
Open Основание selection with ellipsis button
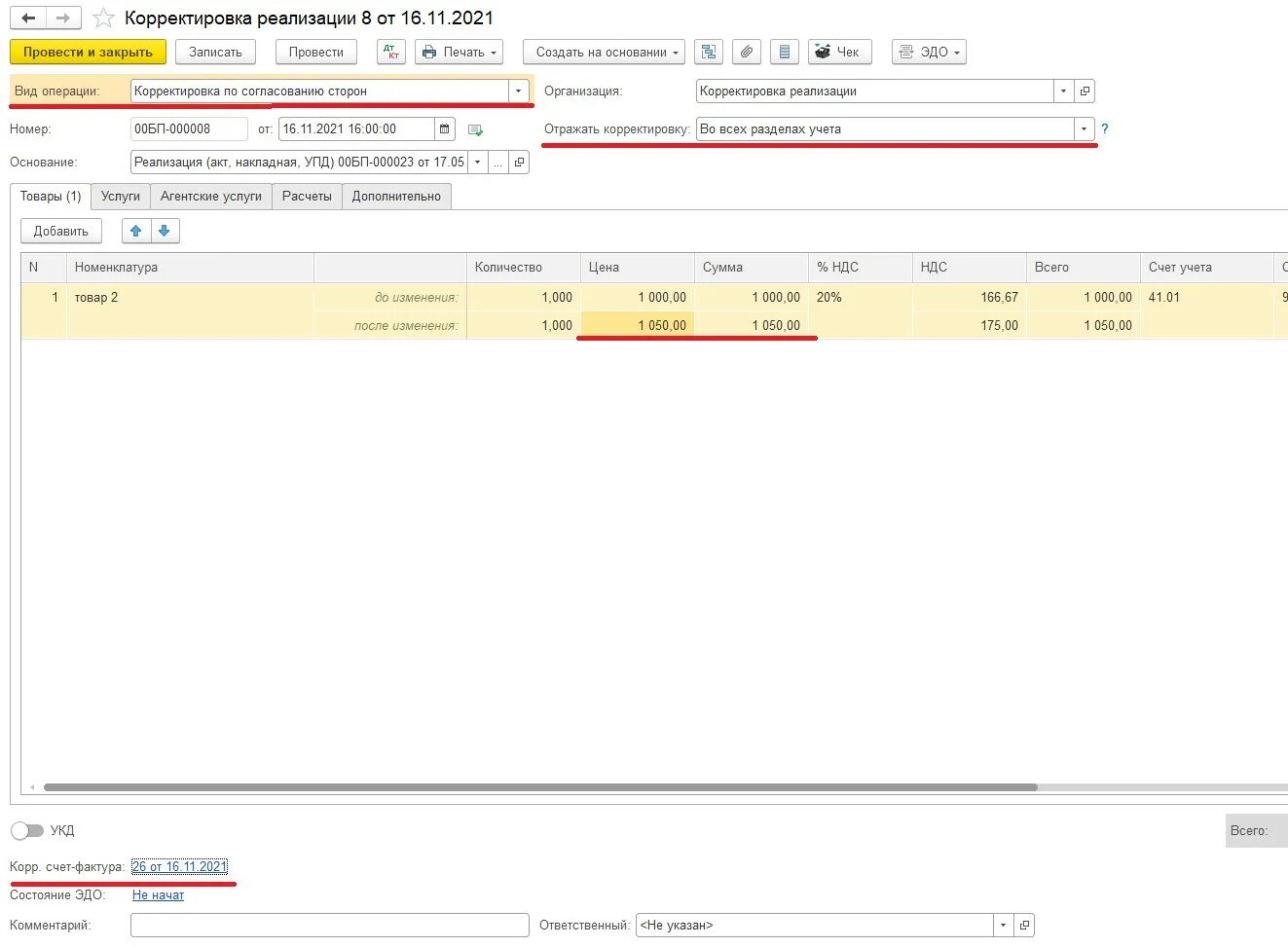tap(498, 163)
